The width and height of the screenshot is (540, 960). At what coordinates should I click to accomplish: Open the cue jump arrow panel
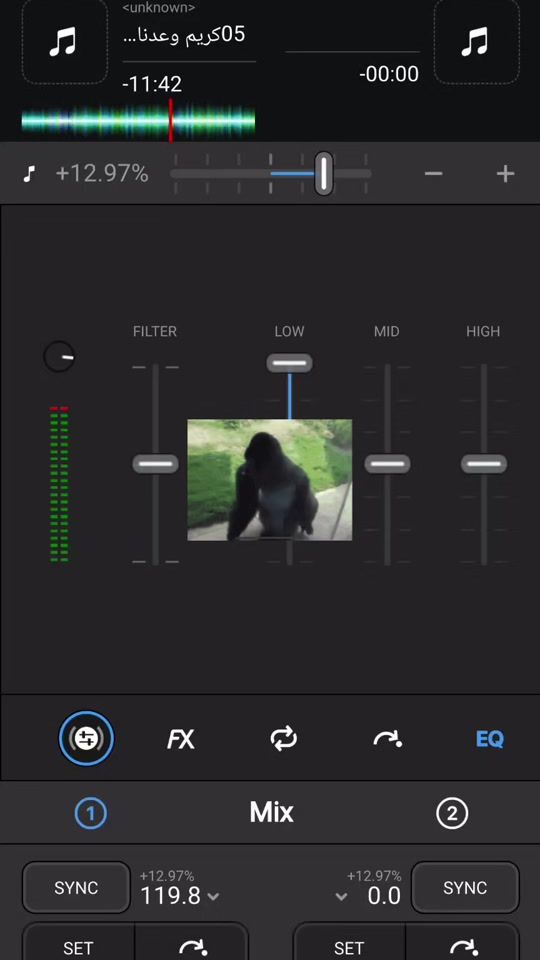click(388, 740)
